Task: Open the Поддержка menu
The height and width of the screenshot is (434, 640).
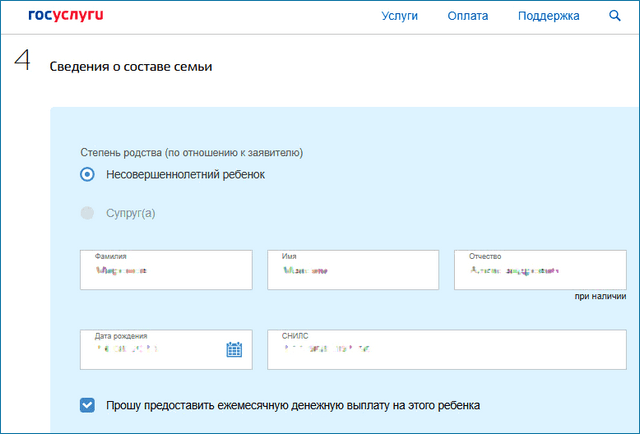Action: click(549, 16)
